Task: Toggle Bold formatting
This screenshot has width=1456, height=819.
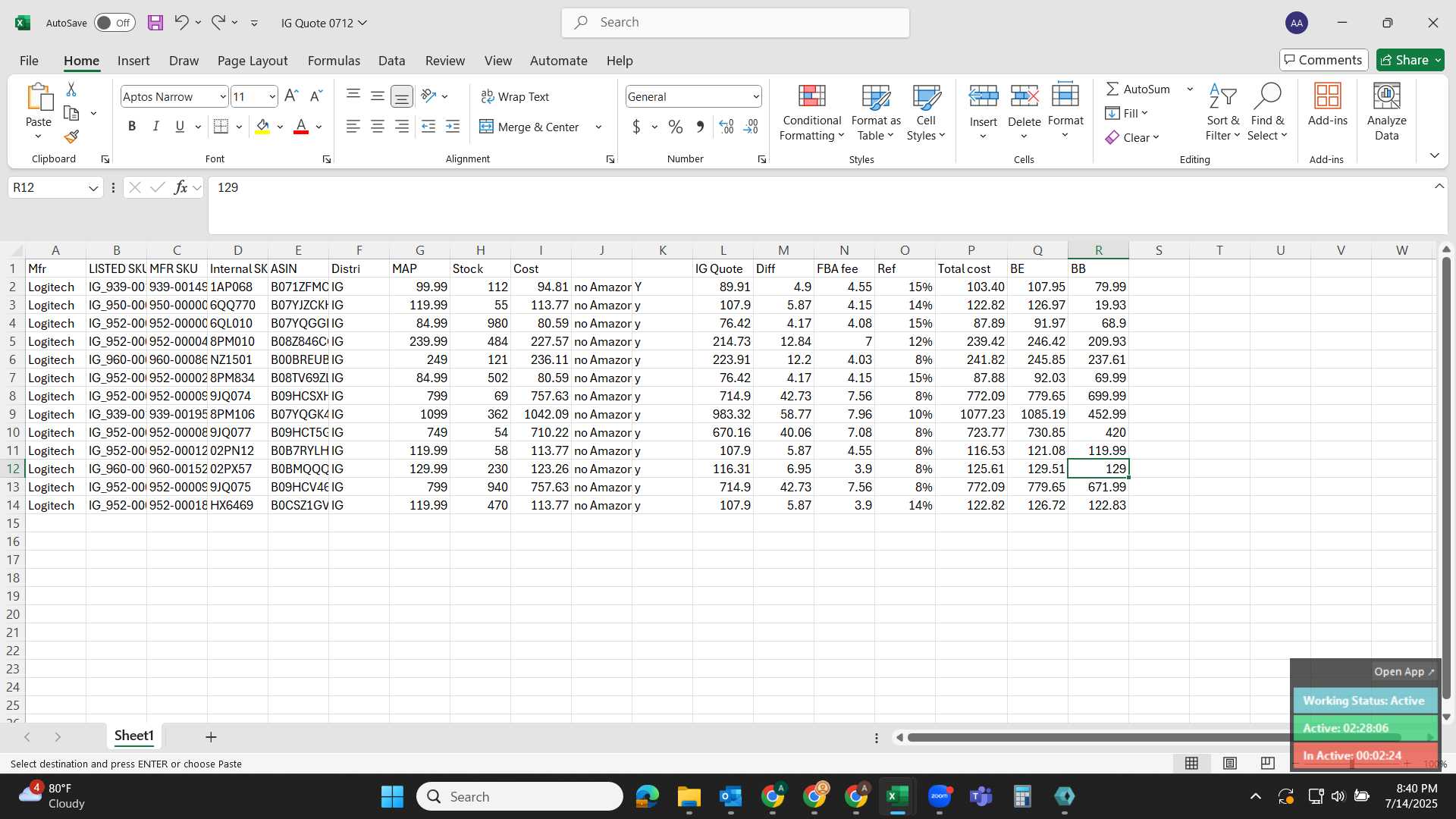Action: 132,127
